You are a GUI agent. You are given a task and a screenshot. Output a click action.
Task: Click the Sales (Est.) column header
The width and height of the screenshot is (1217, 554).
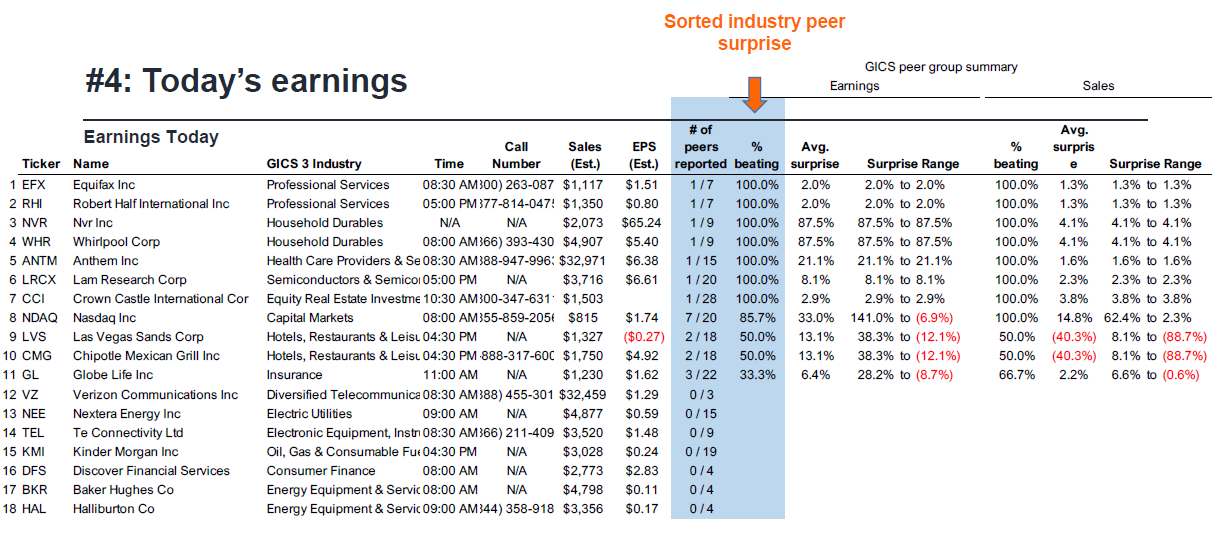(584, 156)
